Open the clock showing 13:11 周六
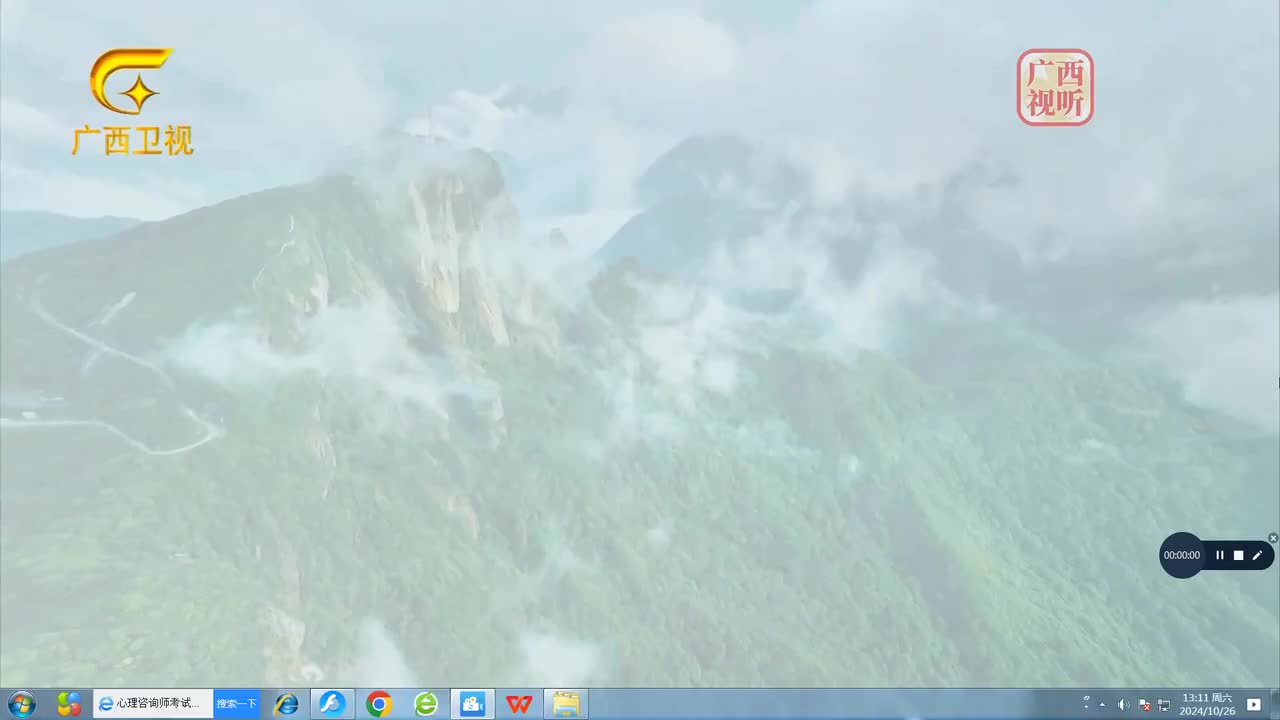The width and height of the screenshot is (1280, 720). click(x=1207, y=704)
